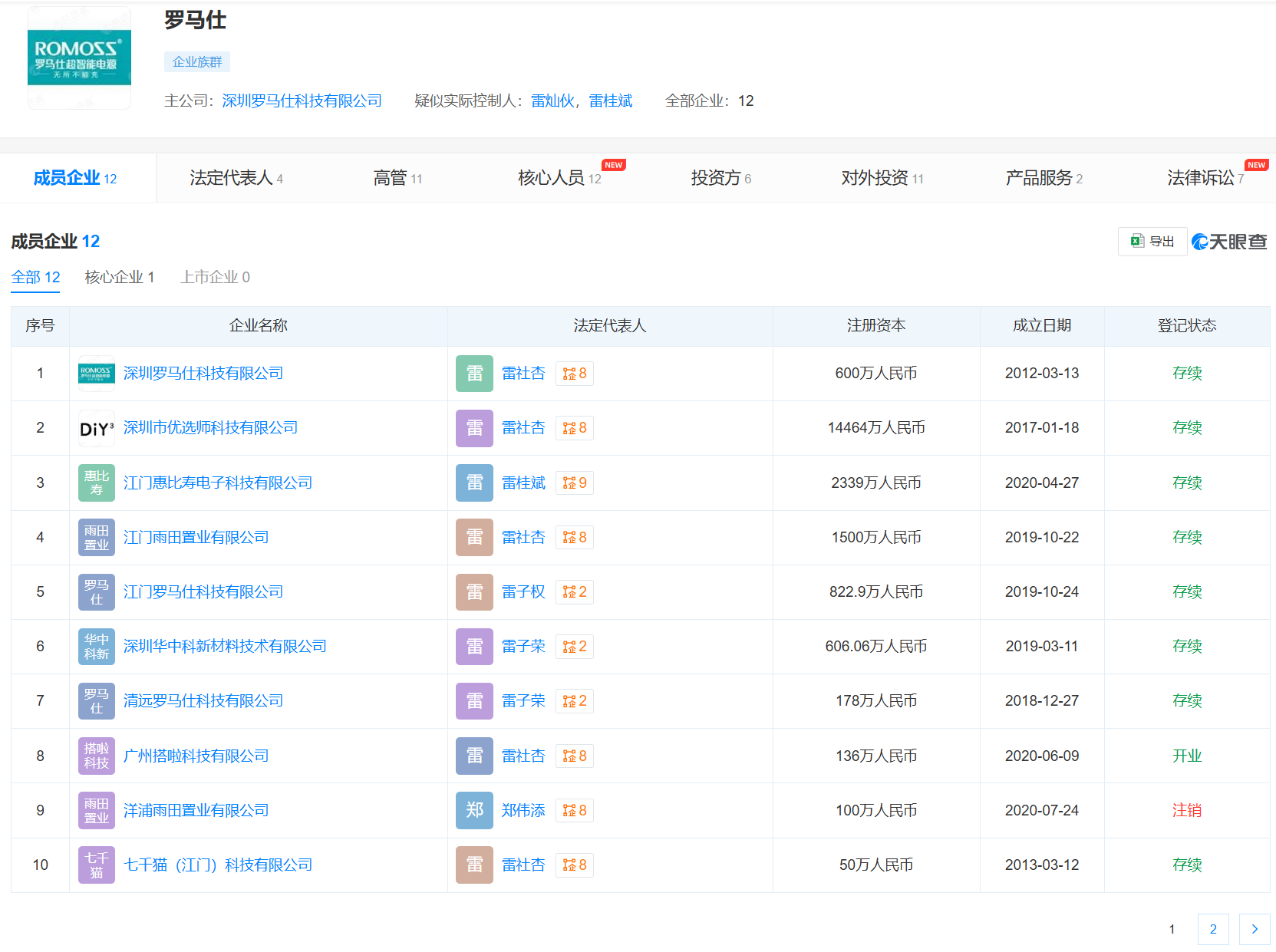
Task: Click the 七千猫 company logo
Action: [96, 865]
